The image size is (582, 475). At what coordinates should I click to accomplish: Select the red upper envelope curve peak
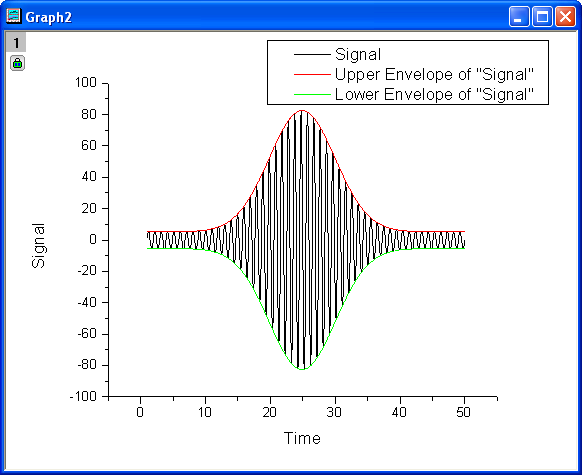(303, 110)
